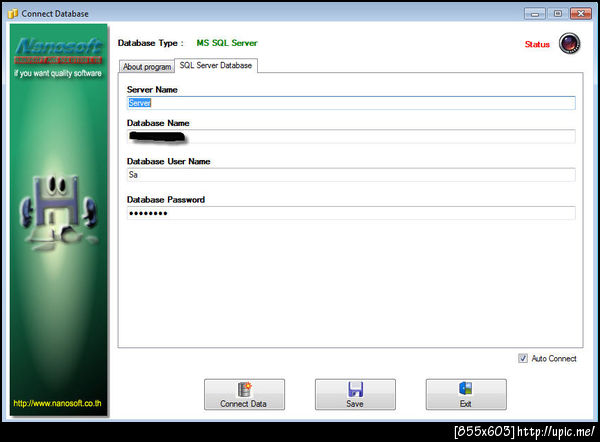Click the 'Database Type :' label
Image resolution: width=600 pixels, height=442 pixels.
[x=151, y=43]
